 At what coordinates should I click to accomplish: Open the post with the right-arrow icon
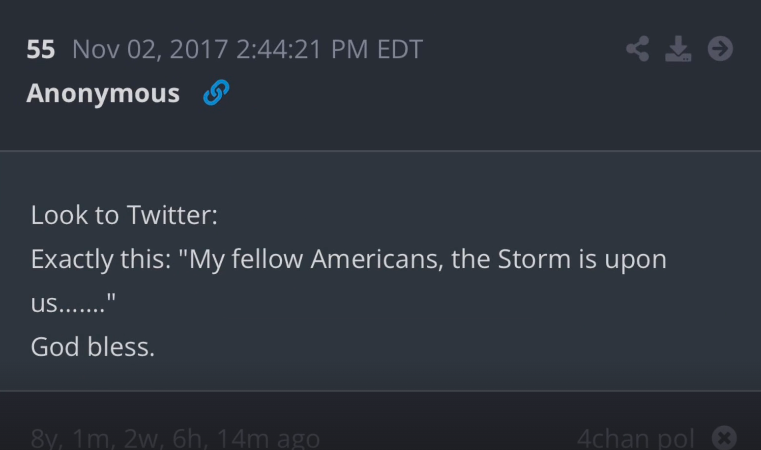(x=720, y=48)
